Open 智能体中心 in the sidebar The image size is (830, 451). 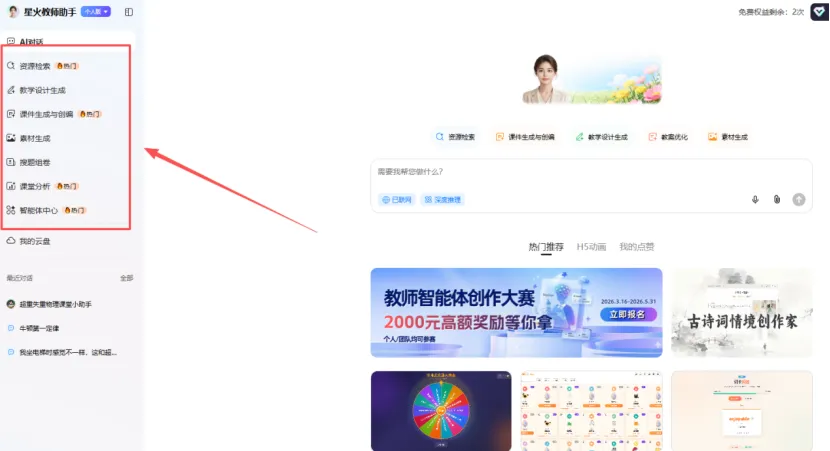(46, 211)
